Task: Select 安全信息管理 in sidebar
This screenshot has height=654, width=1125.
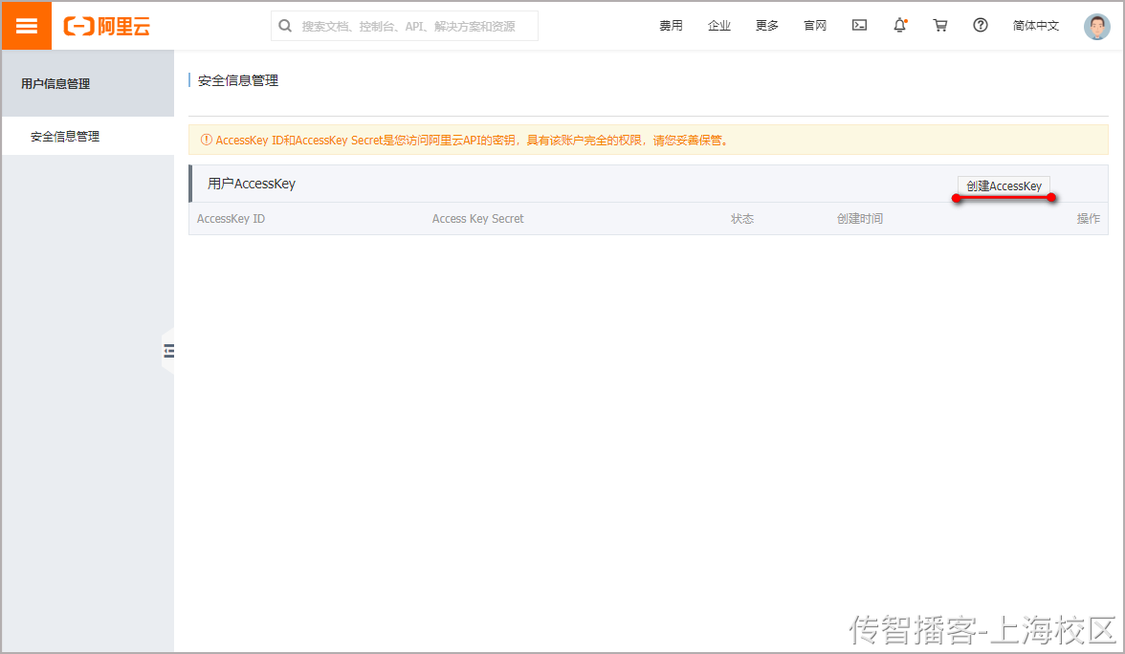Action: (x=65, y=136)
